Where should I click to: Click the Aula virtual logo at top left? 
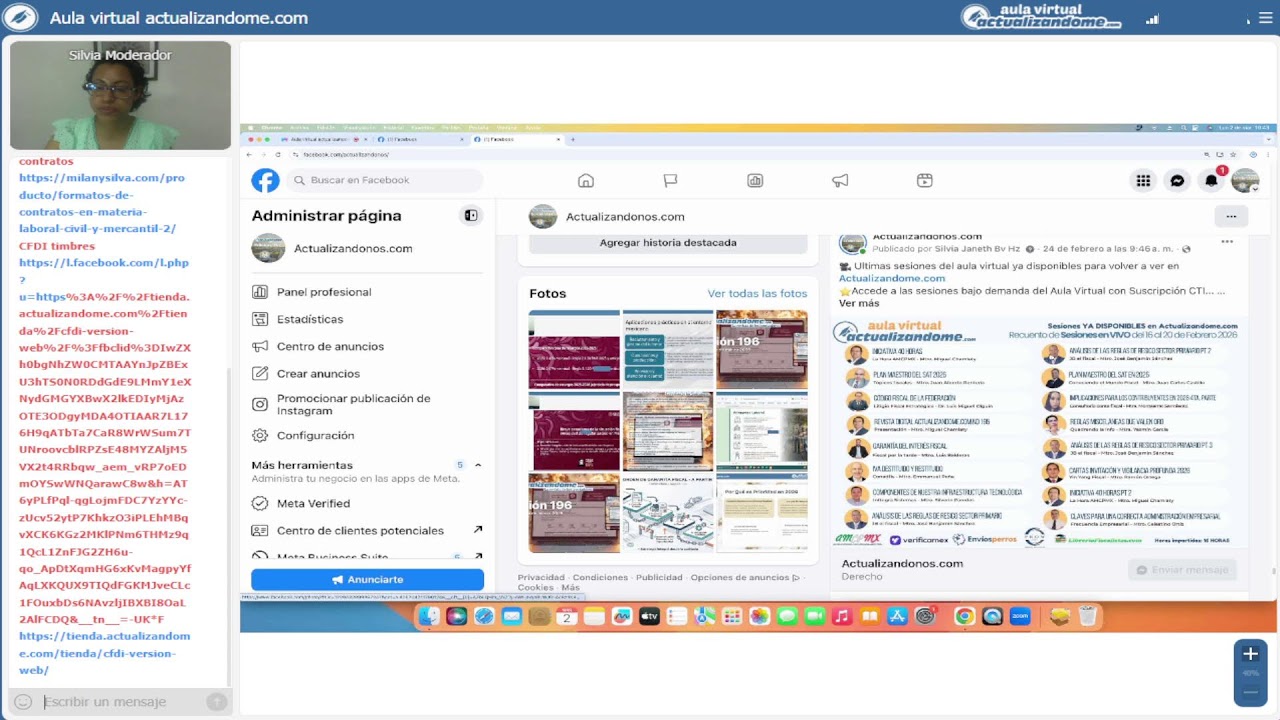pos(20,18)
